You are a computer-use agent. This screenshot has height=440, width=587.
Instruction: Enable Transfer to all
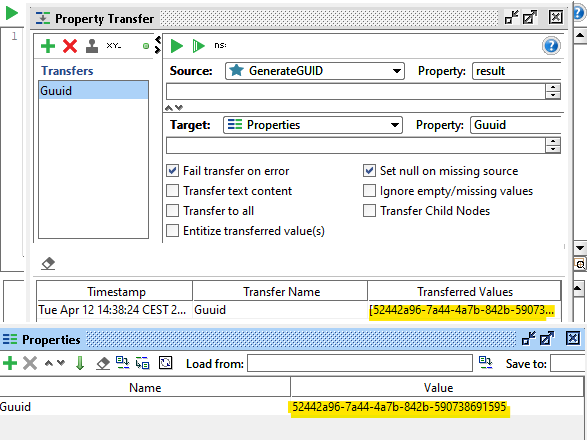tap(173, 210)
